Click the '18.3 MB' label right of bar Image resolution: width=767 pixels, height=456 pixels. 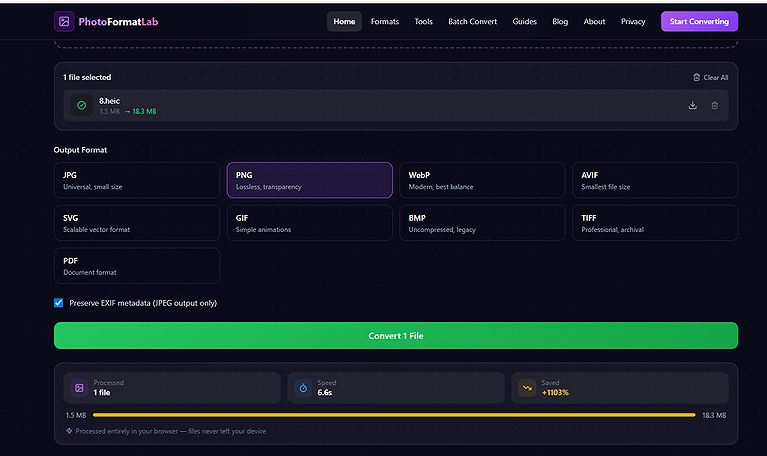click(714, 415)
